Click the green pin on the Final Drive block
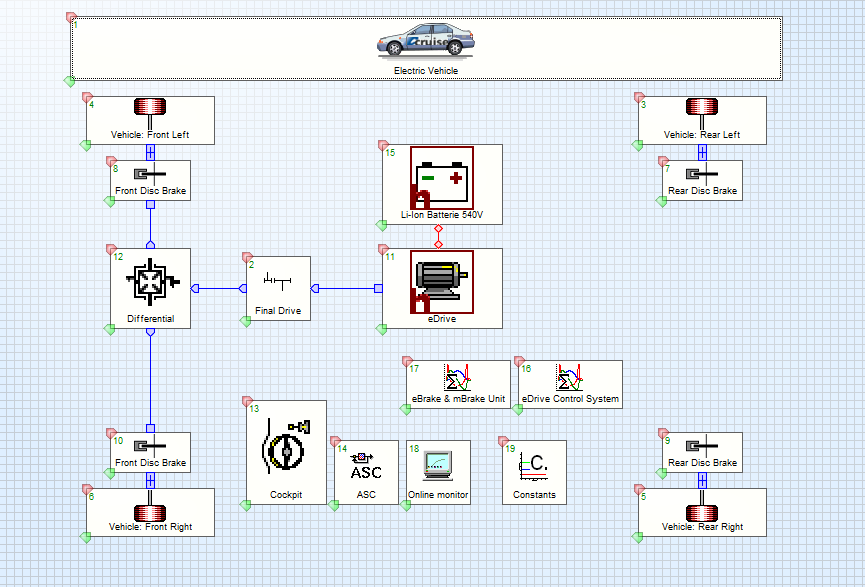 245,321
